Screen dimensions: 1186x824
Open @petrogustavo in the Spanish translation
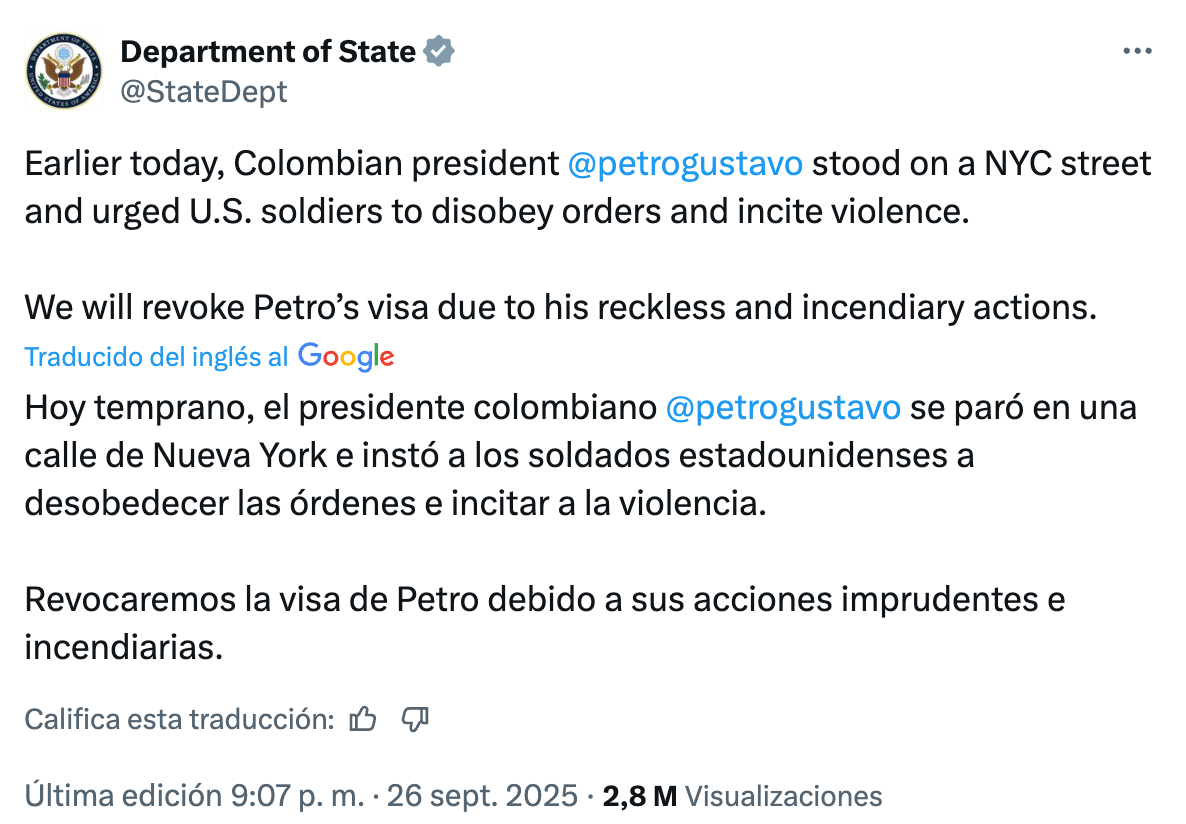(x=782, y=407)
